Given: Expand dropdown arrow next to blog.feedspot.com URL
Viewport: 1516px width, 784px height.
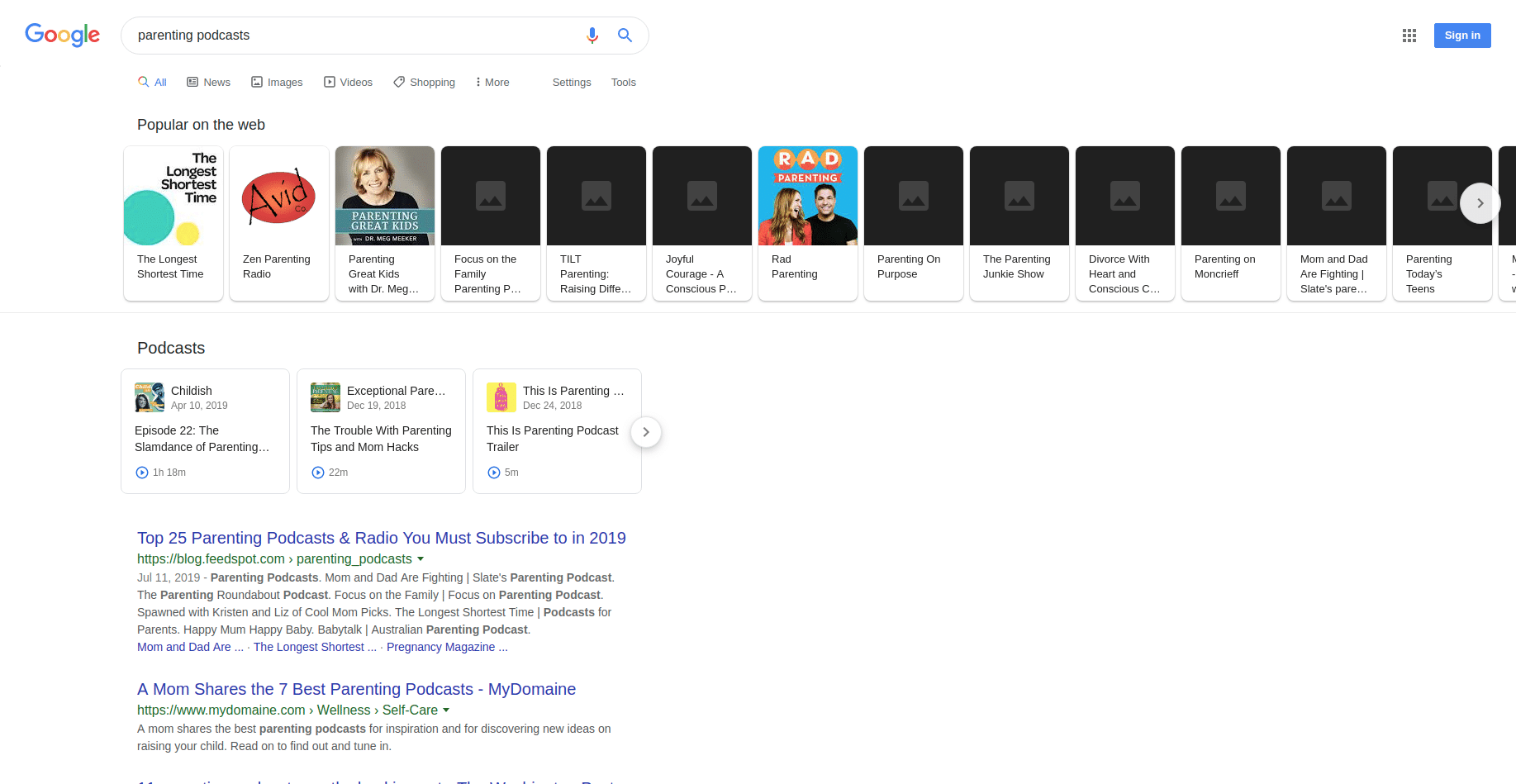Looking at the screenshot, I should [421, 559].
